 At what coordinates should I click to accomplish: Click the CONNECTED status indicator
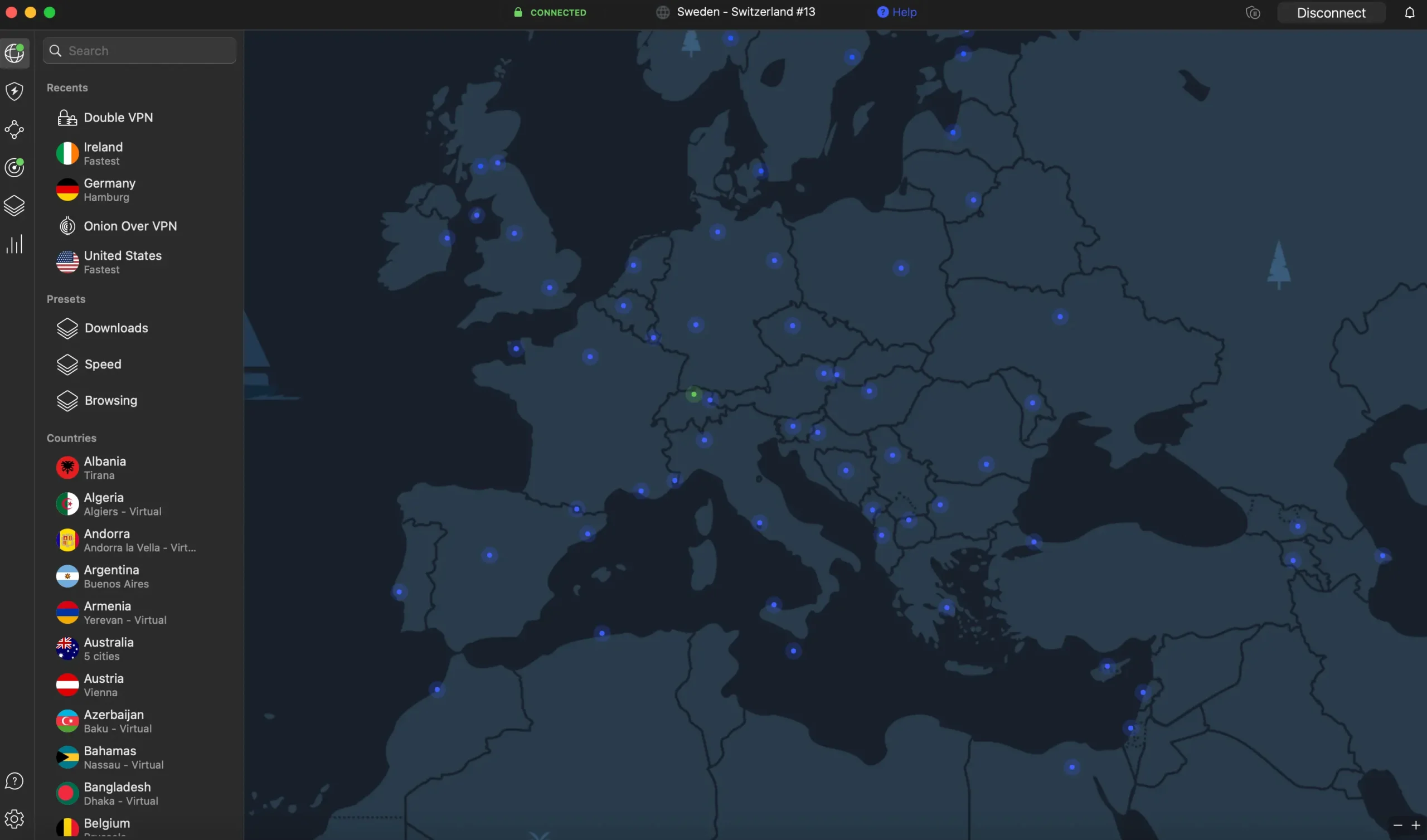[550, 12]
